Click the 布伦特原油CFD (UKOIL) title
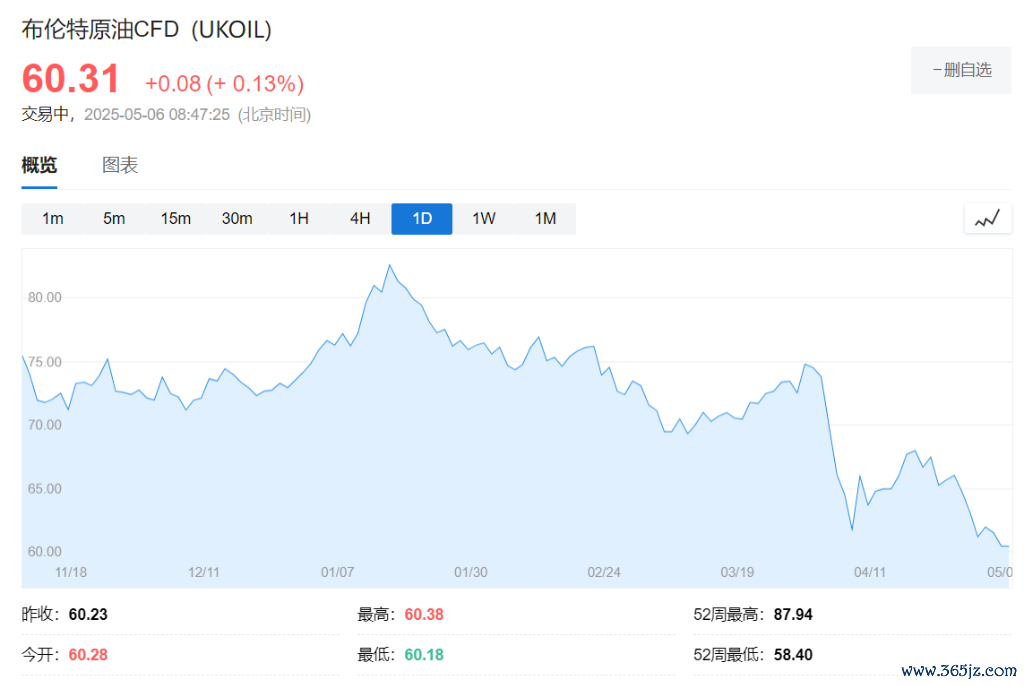 (147, 30)
